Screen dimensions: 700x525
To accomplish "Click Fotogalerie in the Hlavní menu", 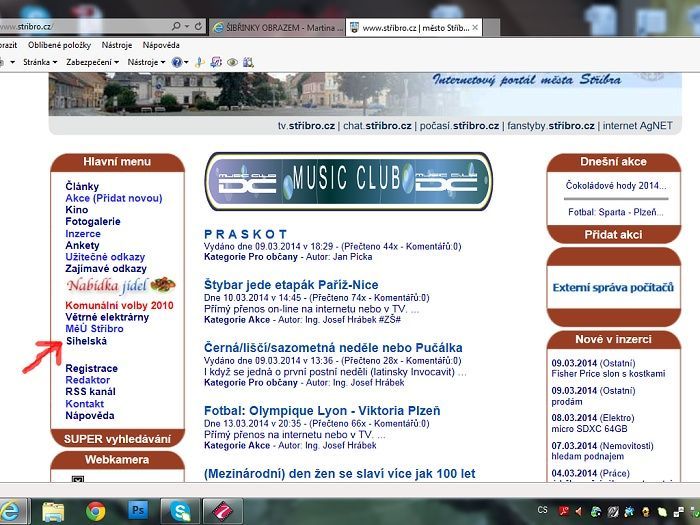I will [93, 222].
